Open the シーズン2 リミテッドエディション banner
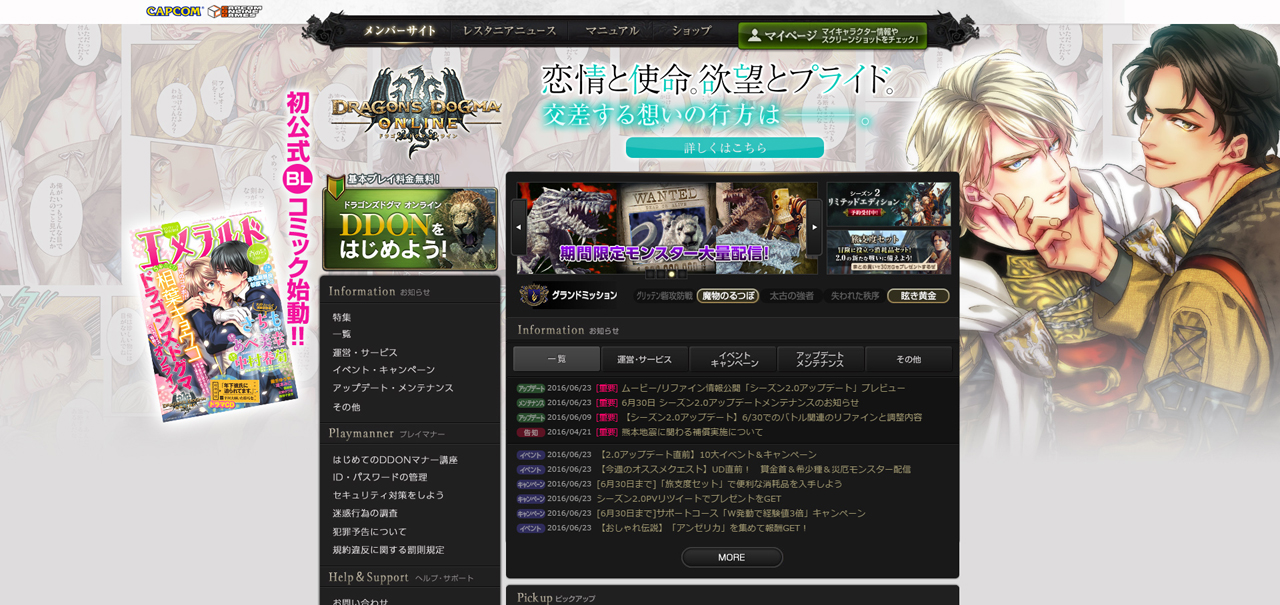Viewport: 1280px width, 605px height. tap(888, 204)
